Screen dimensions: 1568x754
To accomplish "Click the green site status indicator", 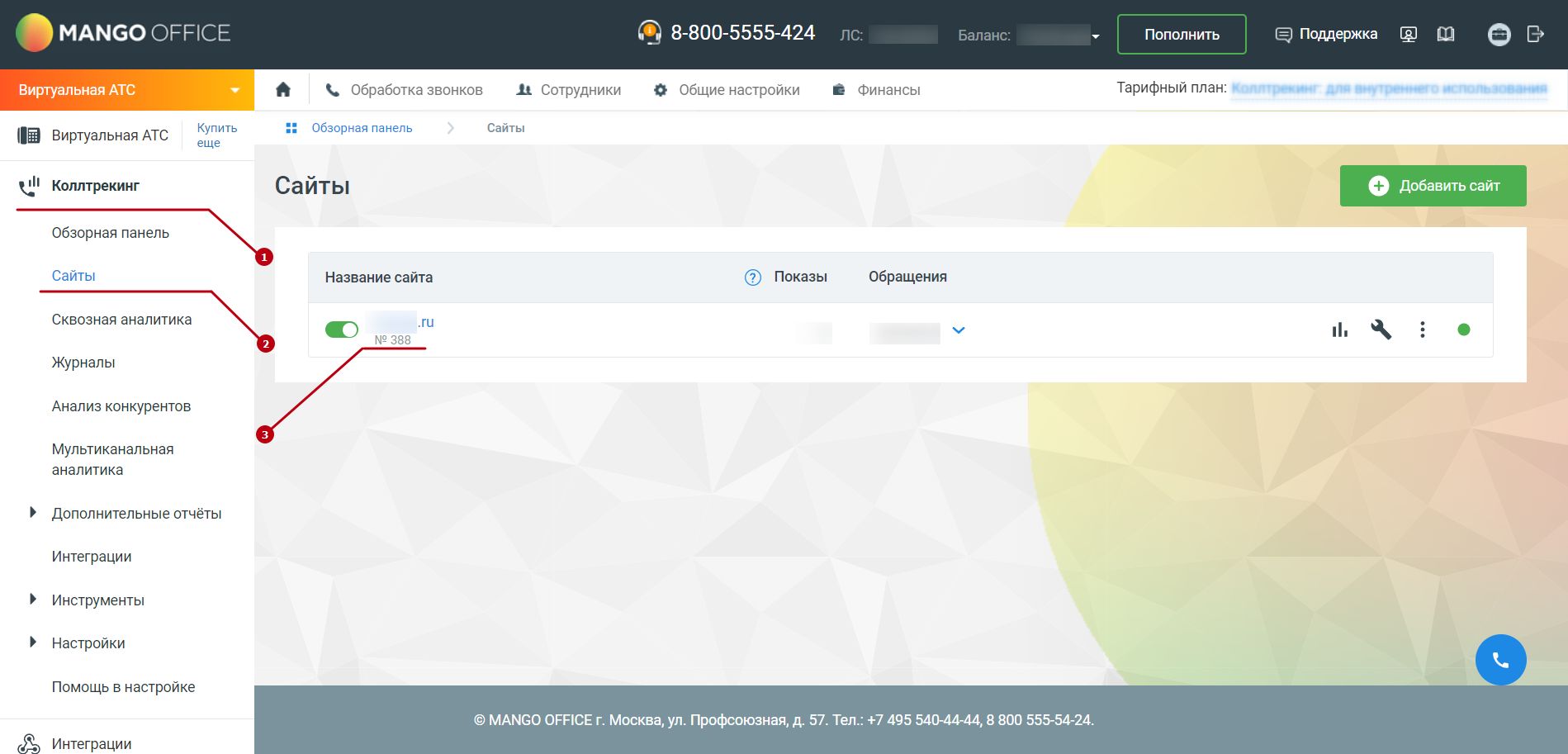I will click(1464, 330).
